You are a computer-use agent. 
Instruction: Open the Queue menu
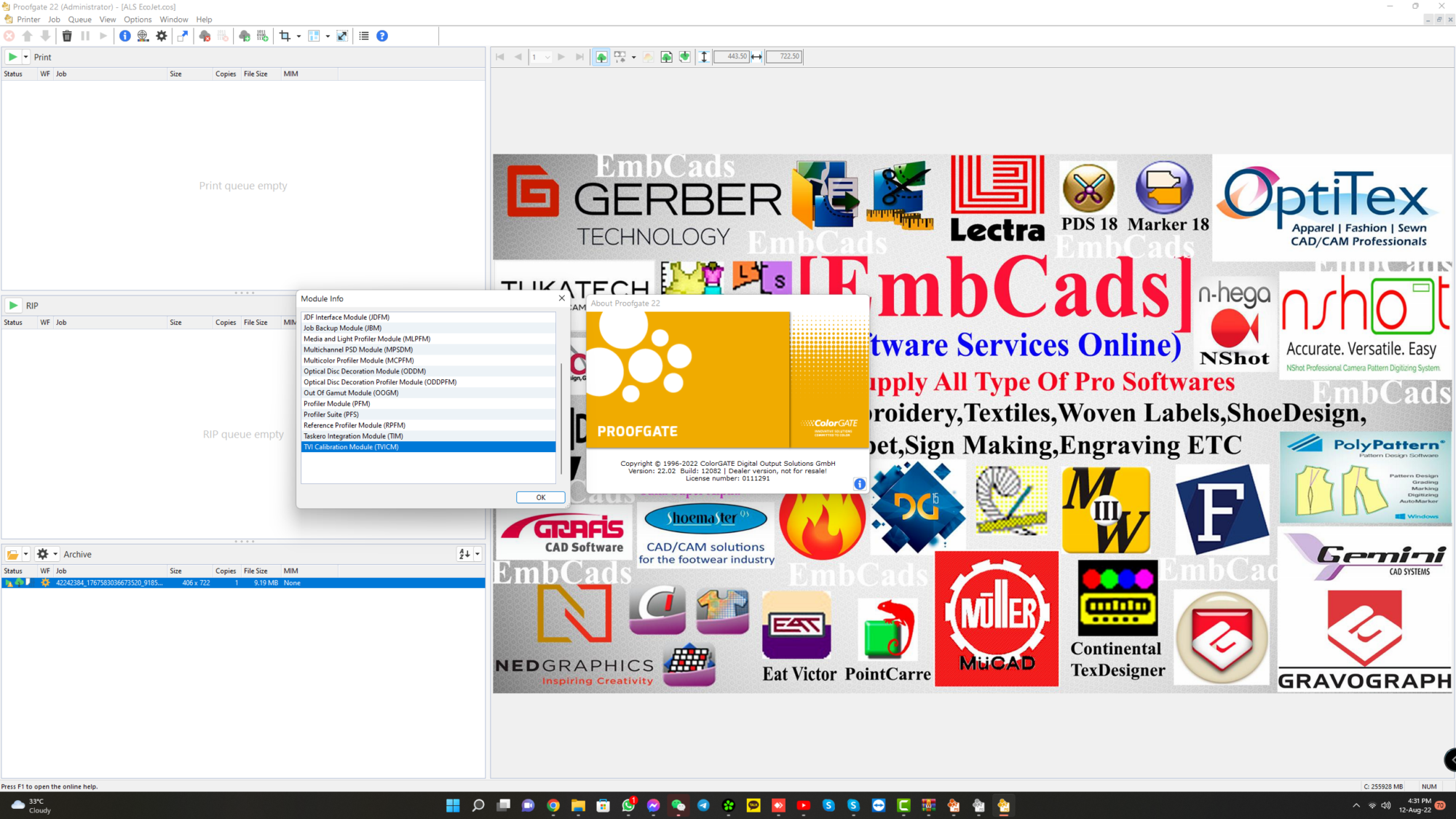click(79, 20)
